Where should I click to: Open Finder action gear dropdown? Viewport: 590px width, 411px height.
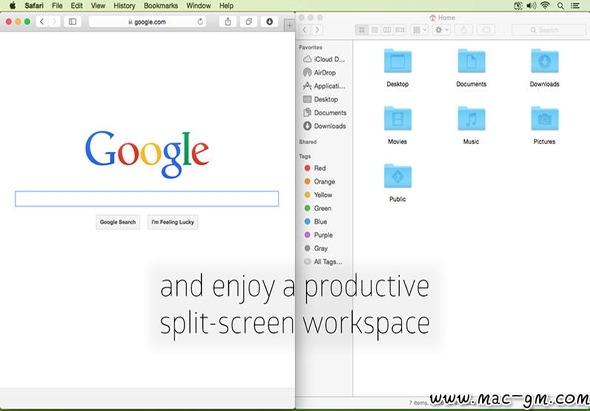441,30
